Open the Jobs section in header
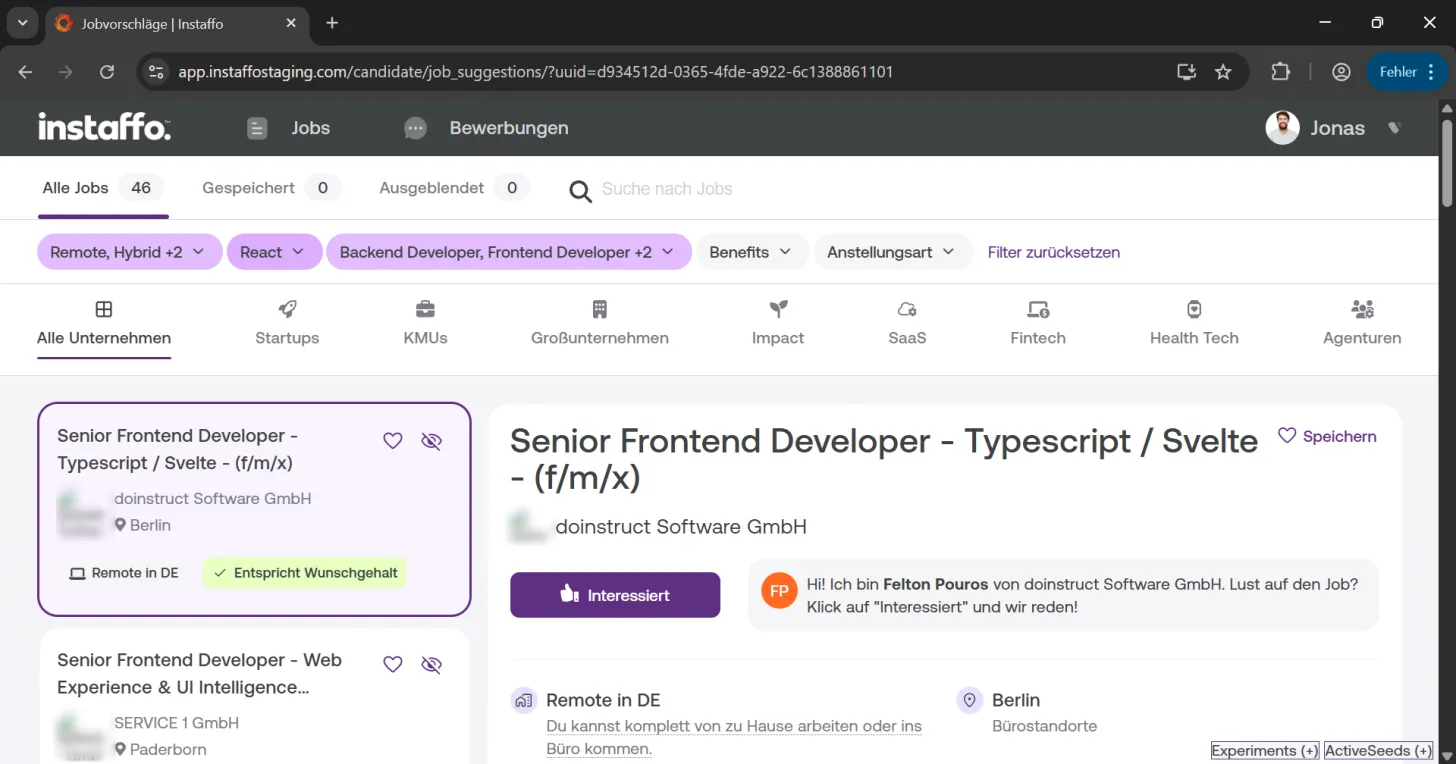This screenshot has width=1456, height=764. (x=288, y=128)
